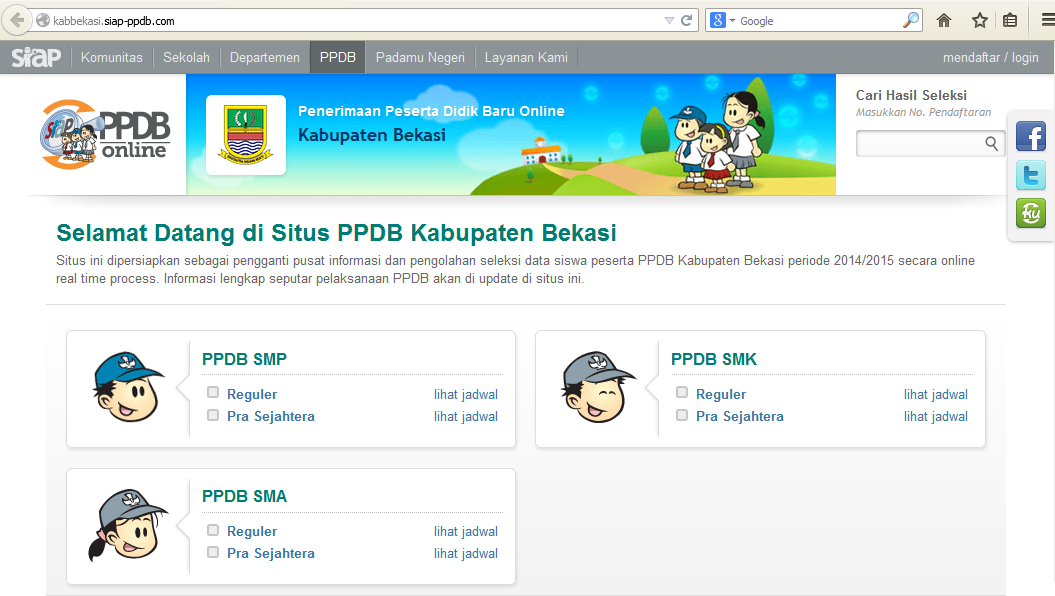Check Reguler under PPDB SMP
The height and width of the screenshot is (596, 1055).
212,393
